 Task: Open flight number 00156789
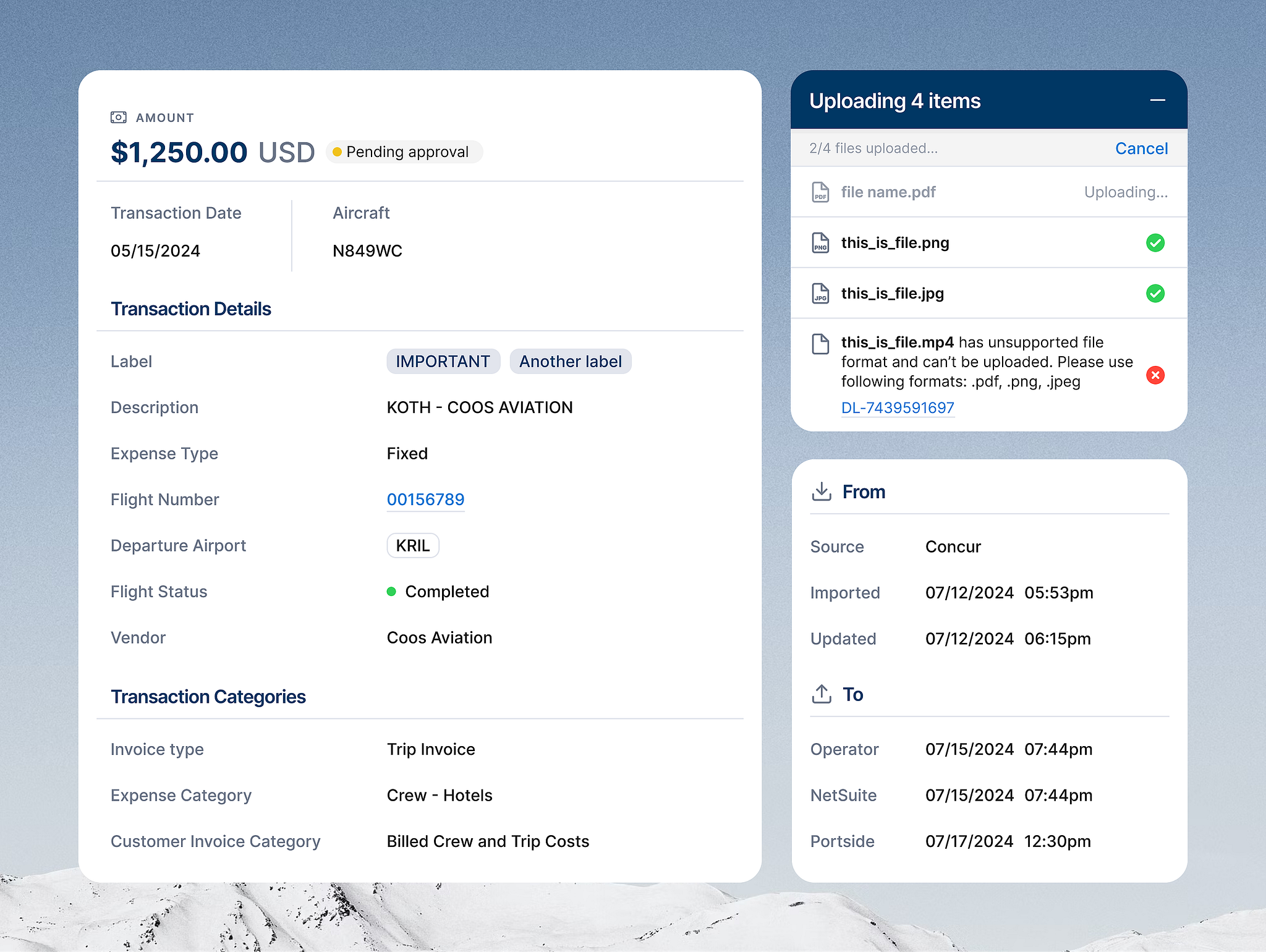click(425, 499)
